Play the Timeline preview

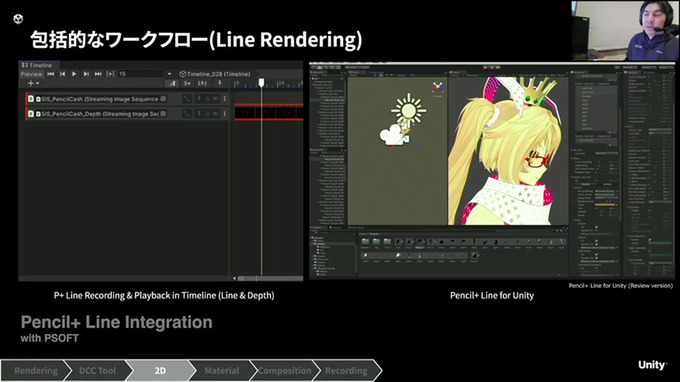click(74, 74)
